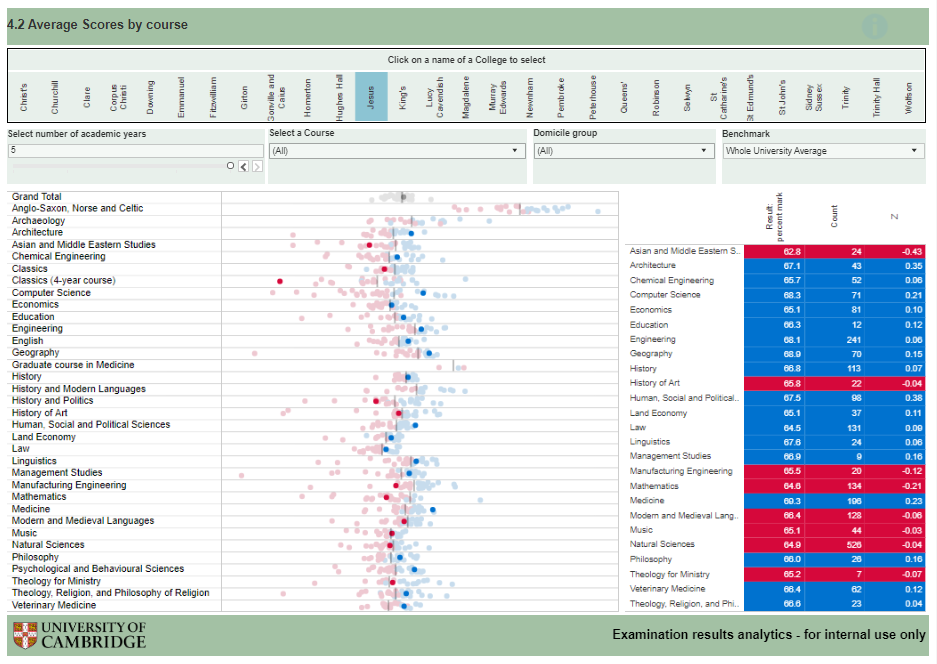
Task: Click the University of Cambridge crest logo
Action: coord(26,635)
